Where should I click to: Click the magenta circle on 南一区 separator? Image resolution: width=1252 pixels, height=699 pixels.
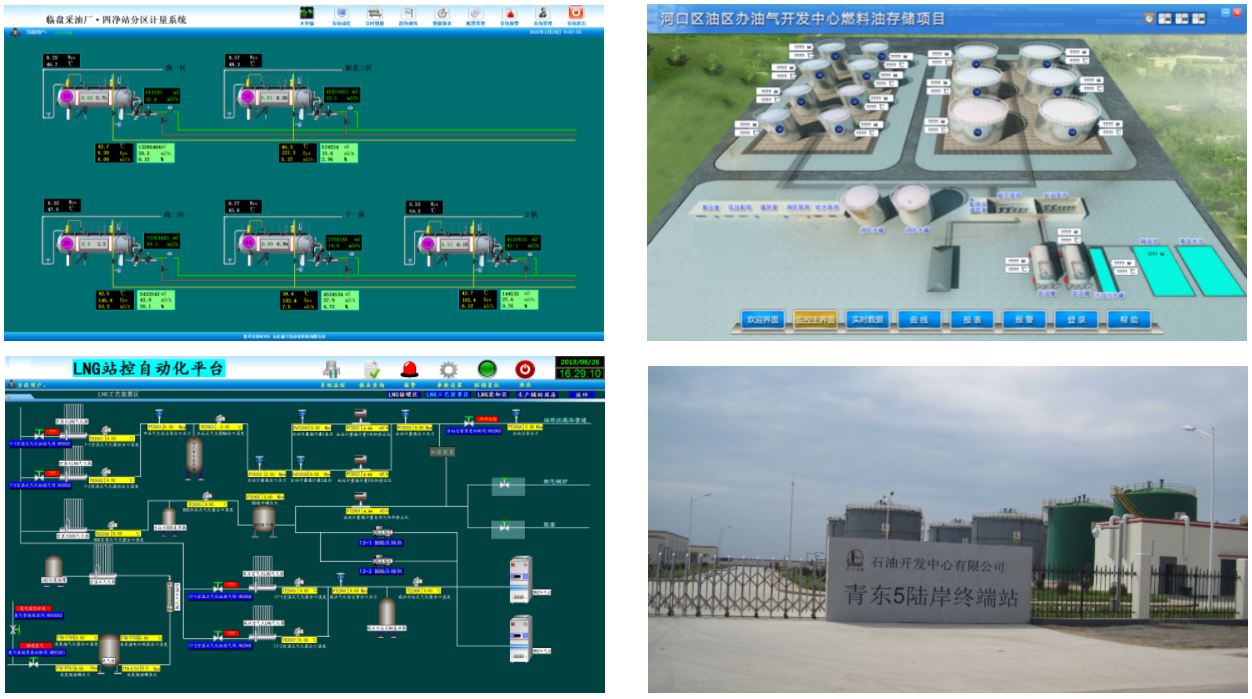click(x=68, y=97)
